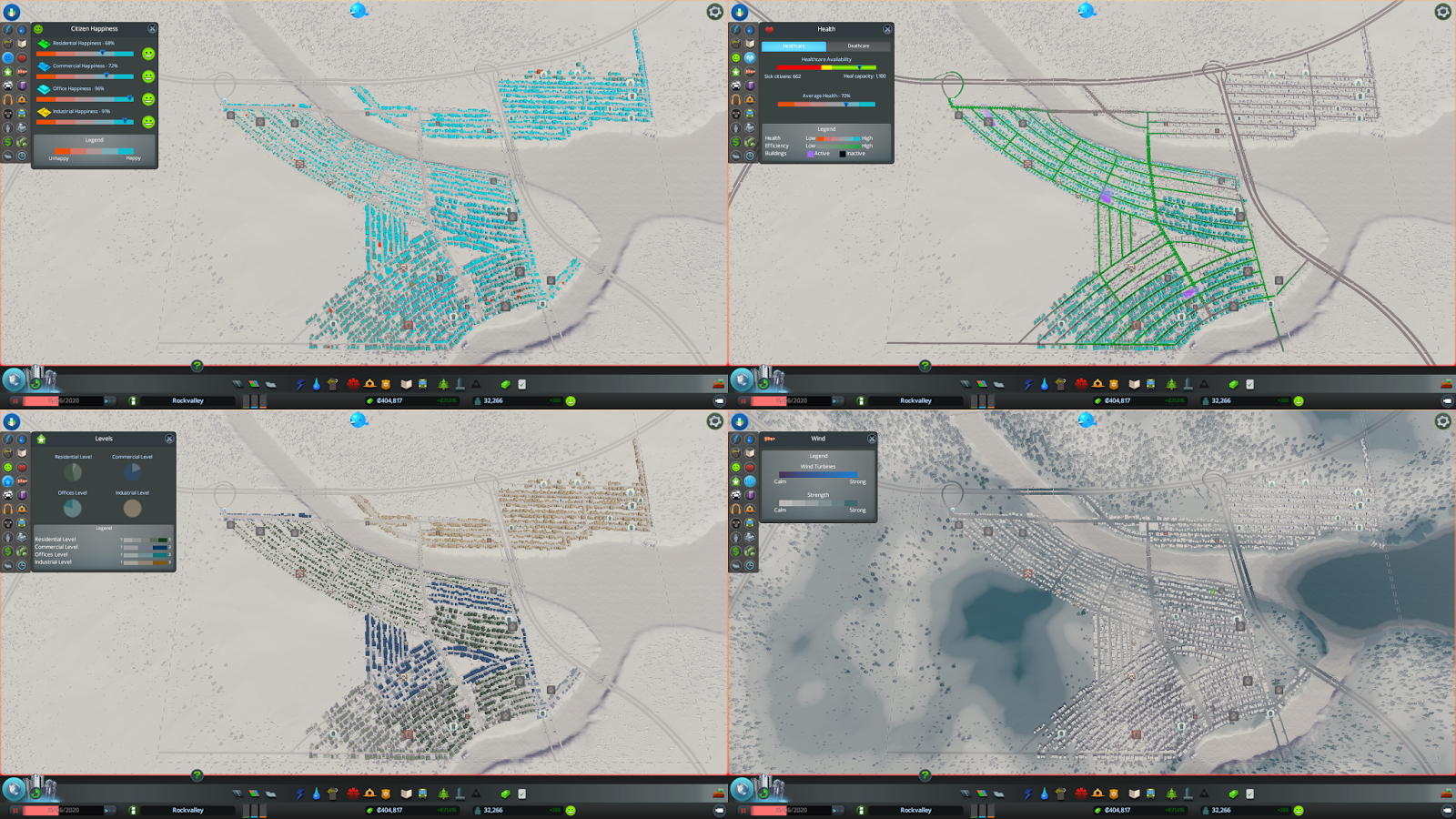Screen dimensions: 1456x819
Task: Toggle Crime info view beside Health panel
Action: 736,114
